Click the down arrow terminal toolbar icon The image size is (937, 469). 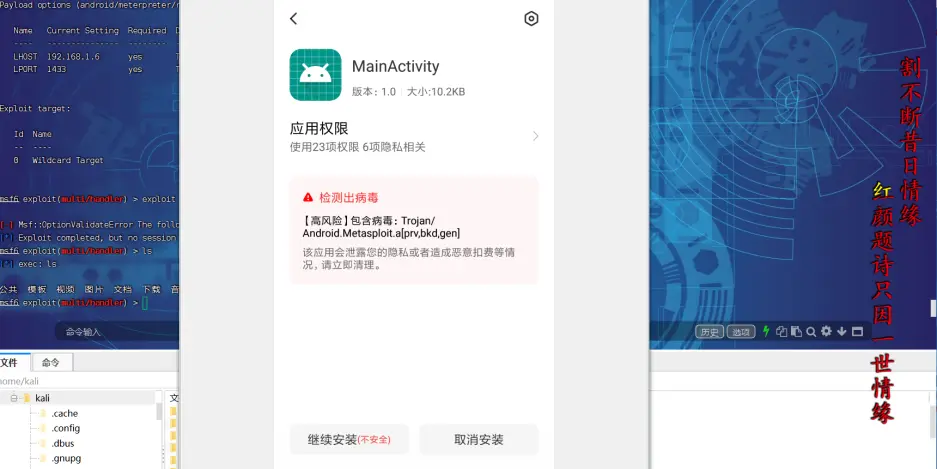click(x=841, y=331)
